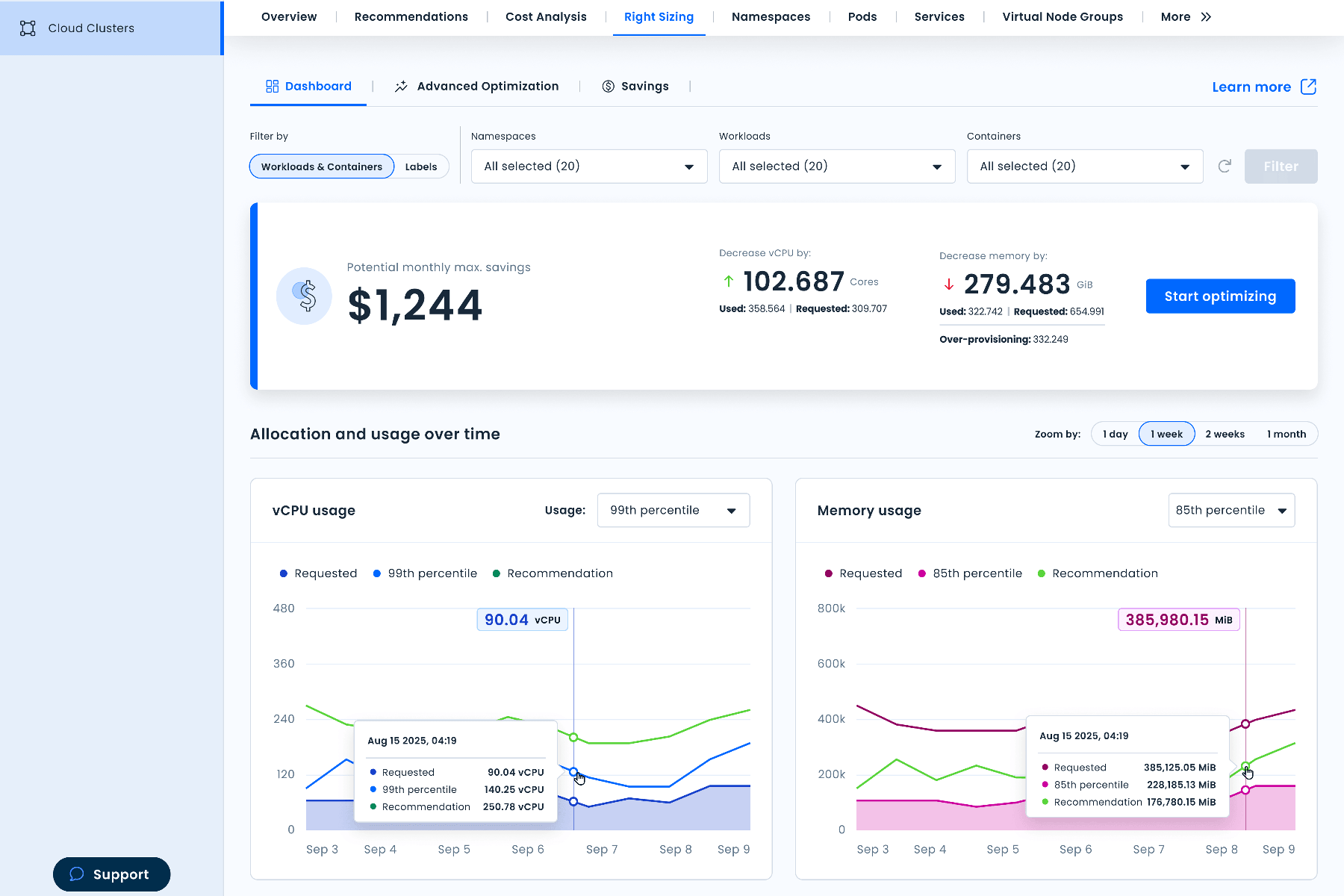Click the 90.04 vCPU chart value label

(x=523, y=620)
